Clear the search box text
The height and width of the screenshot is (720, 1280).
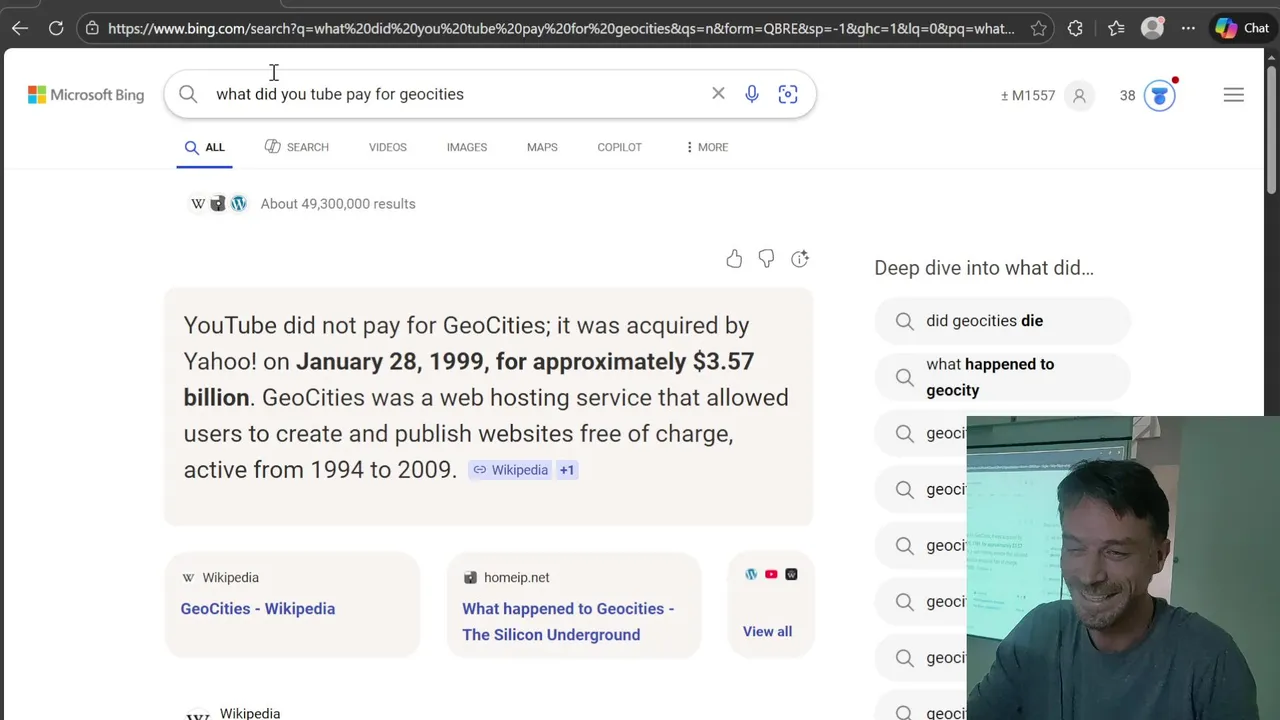pos(718,94)
